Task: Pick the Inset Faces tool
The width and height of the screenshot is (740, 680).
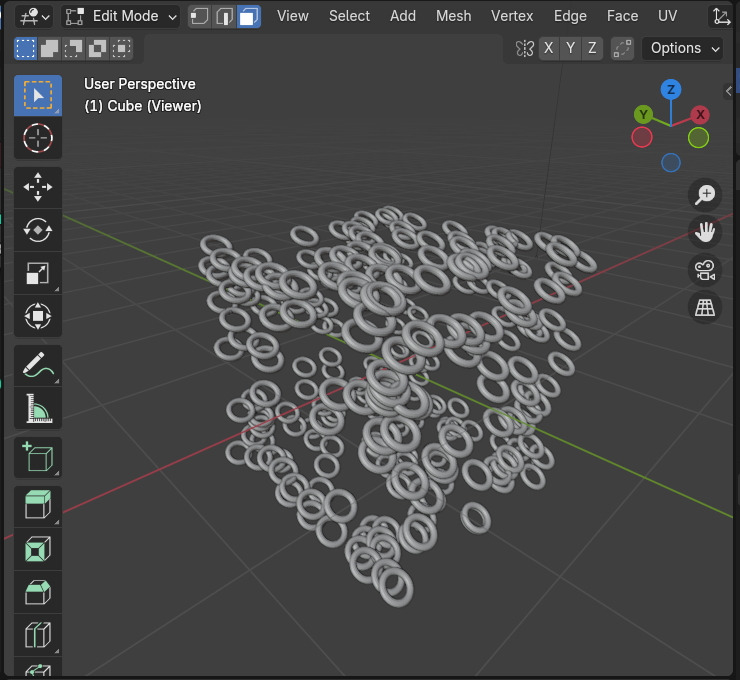Action: tap(38, 549)
